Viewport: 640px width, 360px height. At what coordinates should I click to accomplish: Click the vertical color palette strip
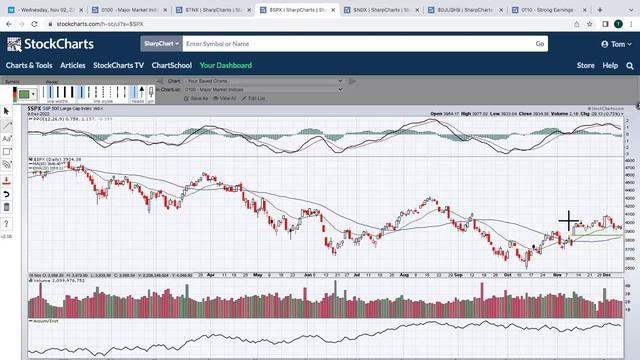point(15,94)
